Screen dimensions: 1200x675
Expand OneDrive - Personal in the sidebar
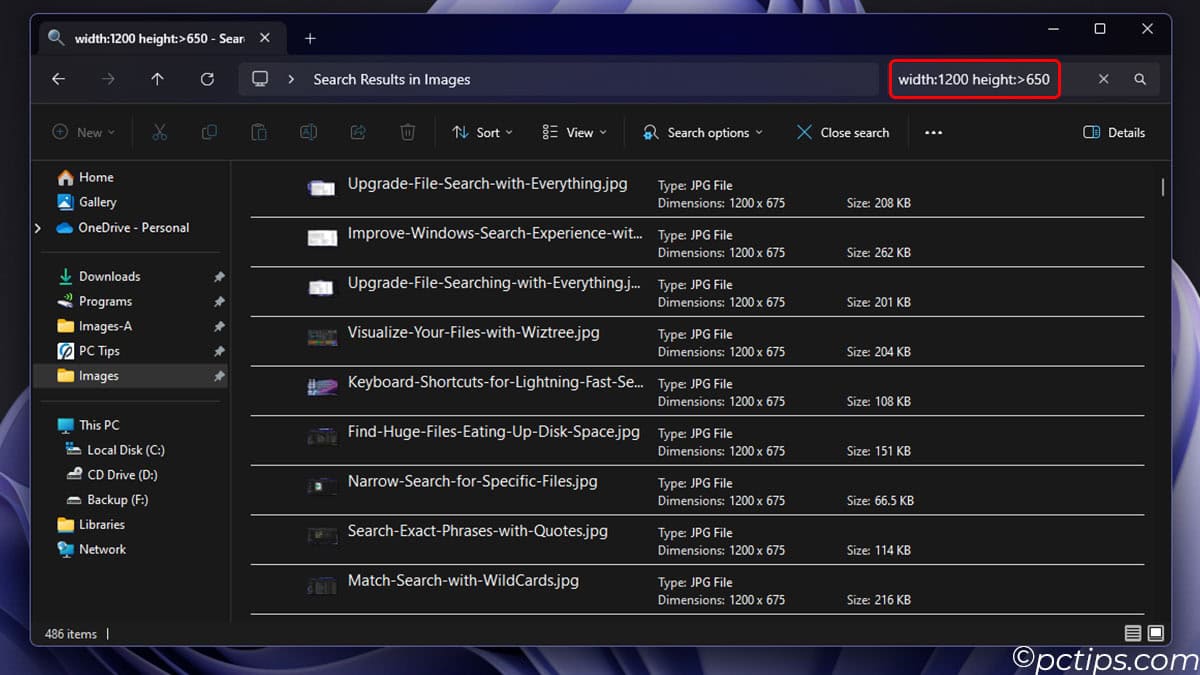coord(37,227)
